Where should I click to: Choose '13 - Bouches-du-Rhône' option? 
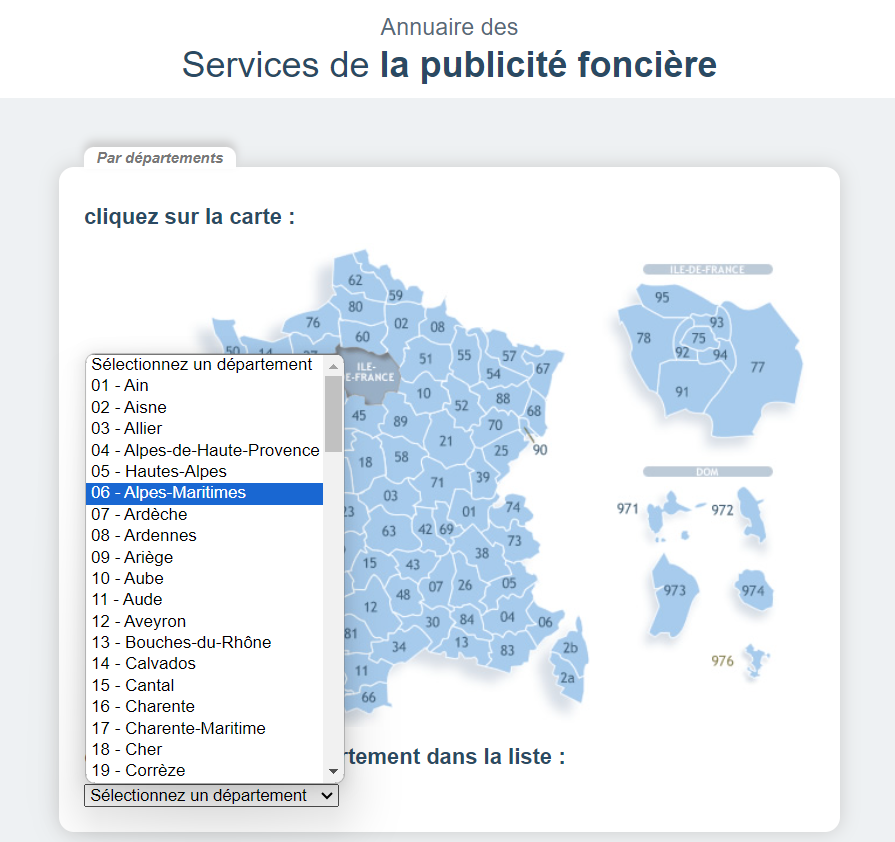204,642
